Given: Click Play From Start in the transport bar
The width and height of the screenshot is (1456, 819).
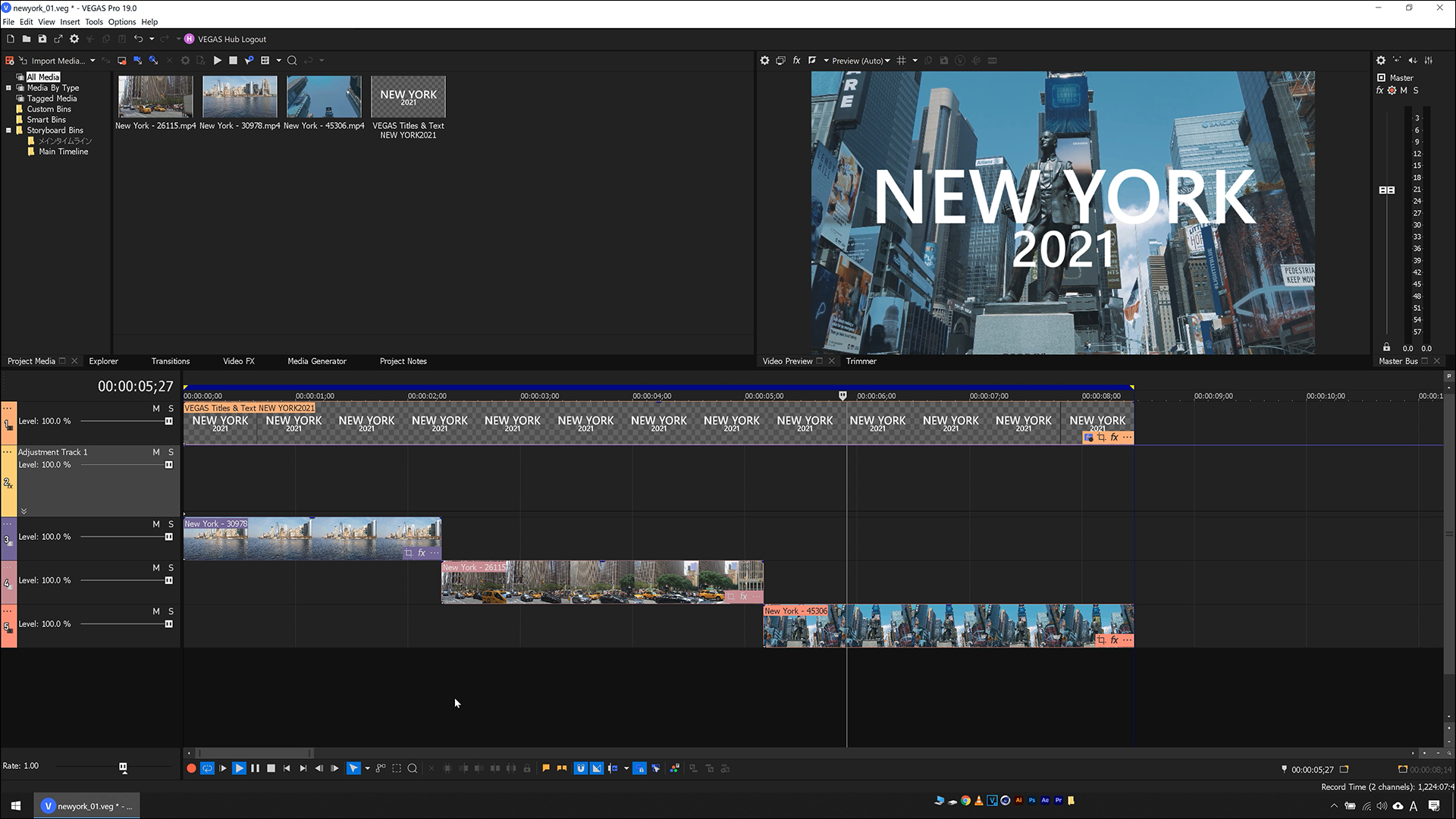Looking at the screenshot, I should click(x=223, y=768).
